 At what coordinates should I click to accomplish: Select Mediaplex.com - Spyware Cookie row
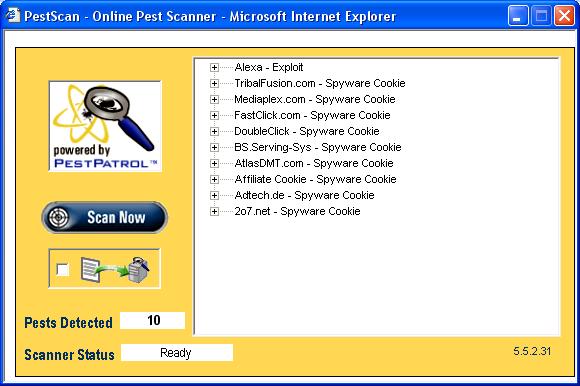[x=315, y=99]
